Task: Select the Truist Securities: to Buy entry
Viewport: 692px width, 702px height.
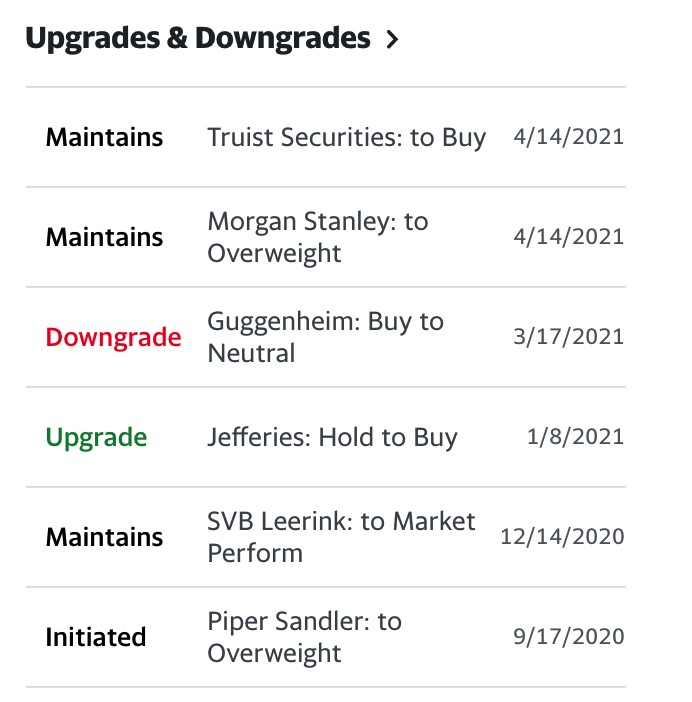Action: (346, 137)
